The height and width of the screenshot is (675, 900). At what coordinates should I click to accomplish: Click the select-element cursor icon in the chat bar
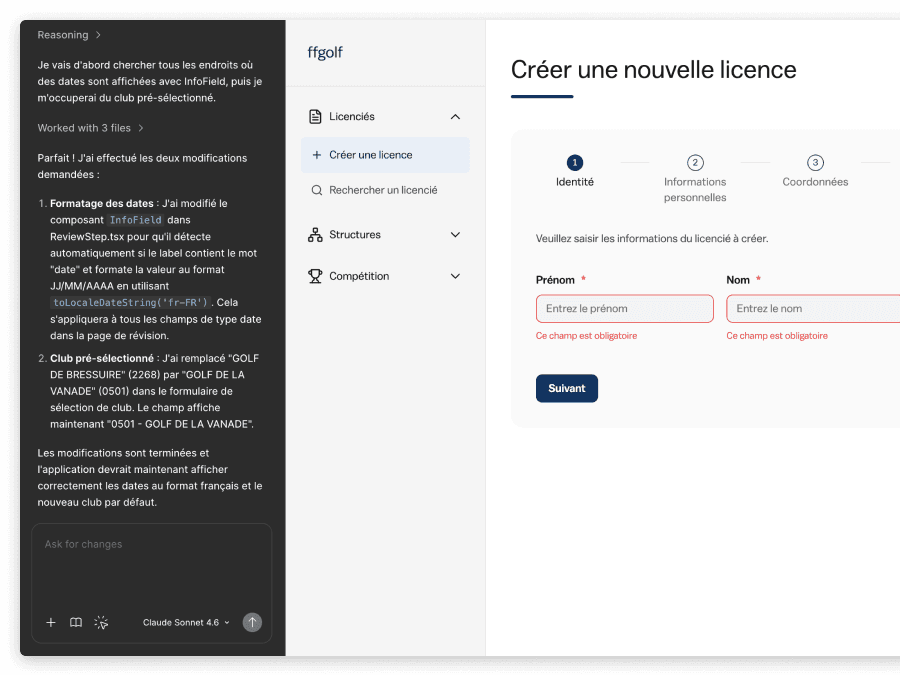(101, 622)
